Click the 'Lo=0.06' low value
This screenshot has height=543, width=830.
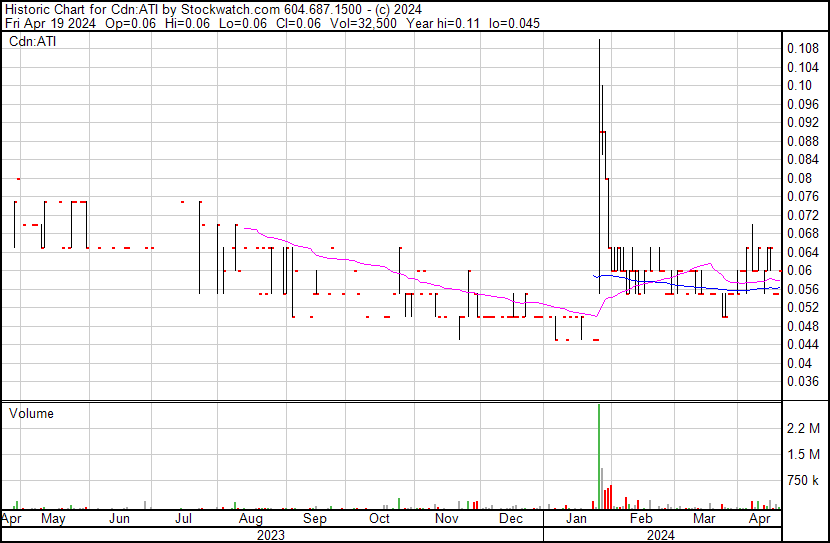coord(245,23)
